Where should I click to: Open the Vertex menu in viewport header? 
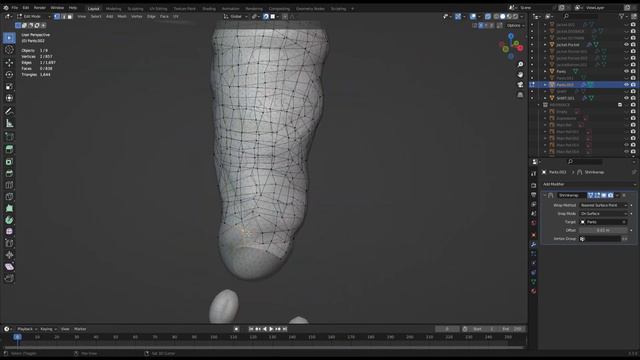(x=137, y=16)
